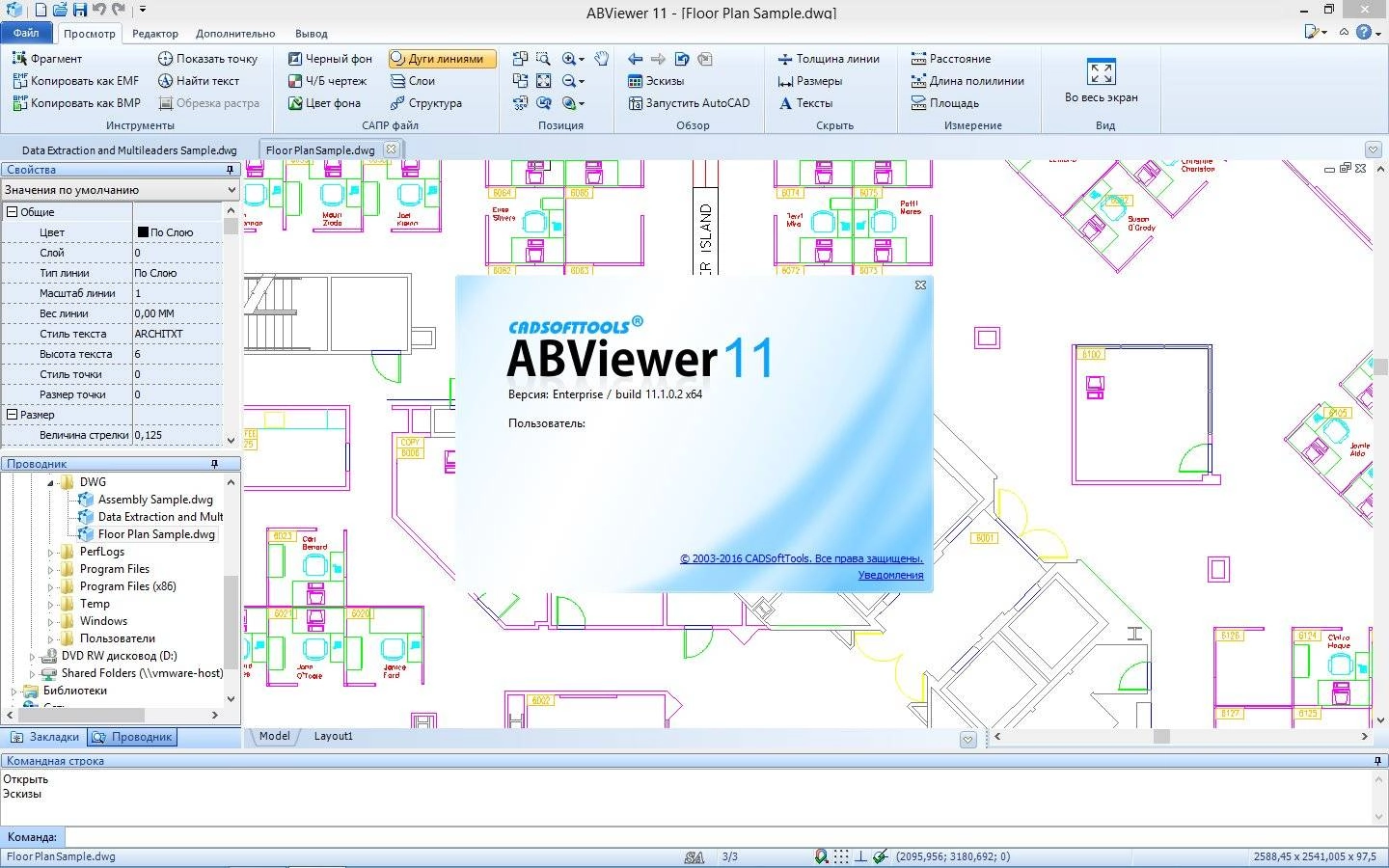Click the Zoom in magnifier

[568, 59]
